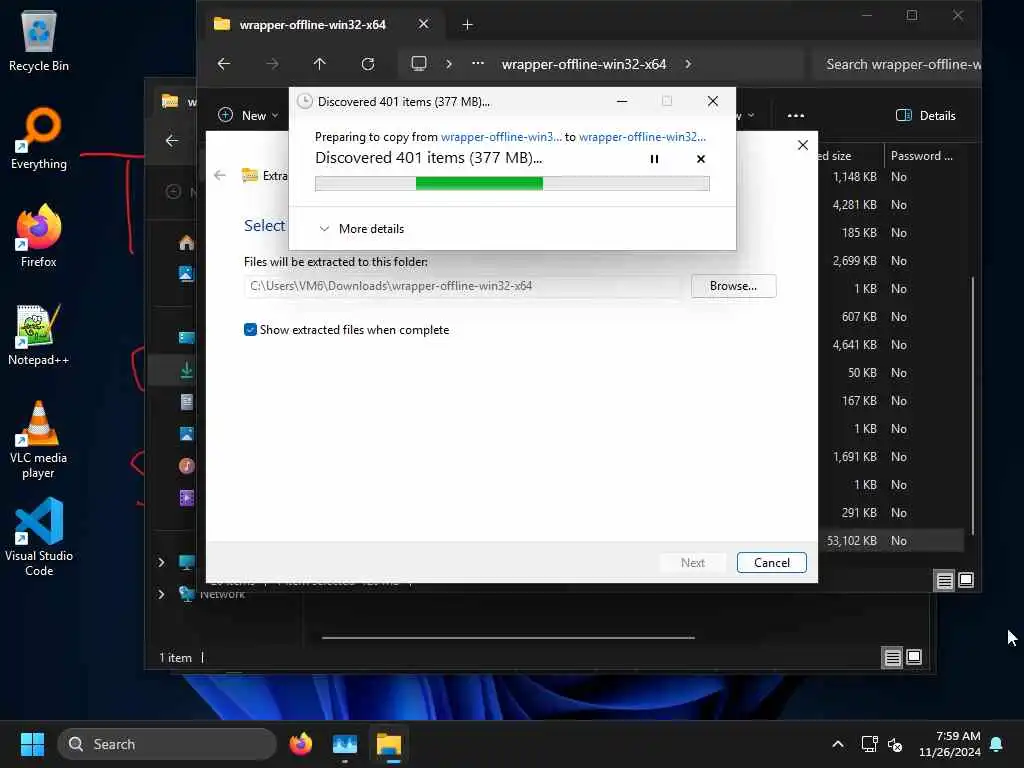Image resolution: width=1024 pixels, height=768 pixels.
Task: Open the Photos-like app on taskbar
Action: pyautogui.click(x=345, y=744)
